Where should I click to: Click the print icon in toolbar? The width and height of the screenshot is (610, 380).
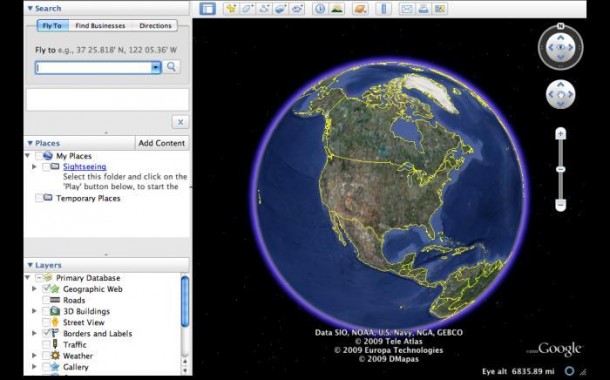click(x=423, y=9)
